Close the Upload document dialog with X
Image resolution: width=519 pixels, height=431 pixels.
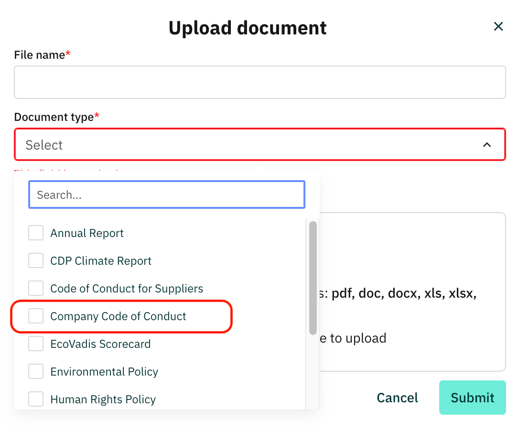[x=498, y=26]
